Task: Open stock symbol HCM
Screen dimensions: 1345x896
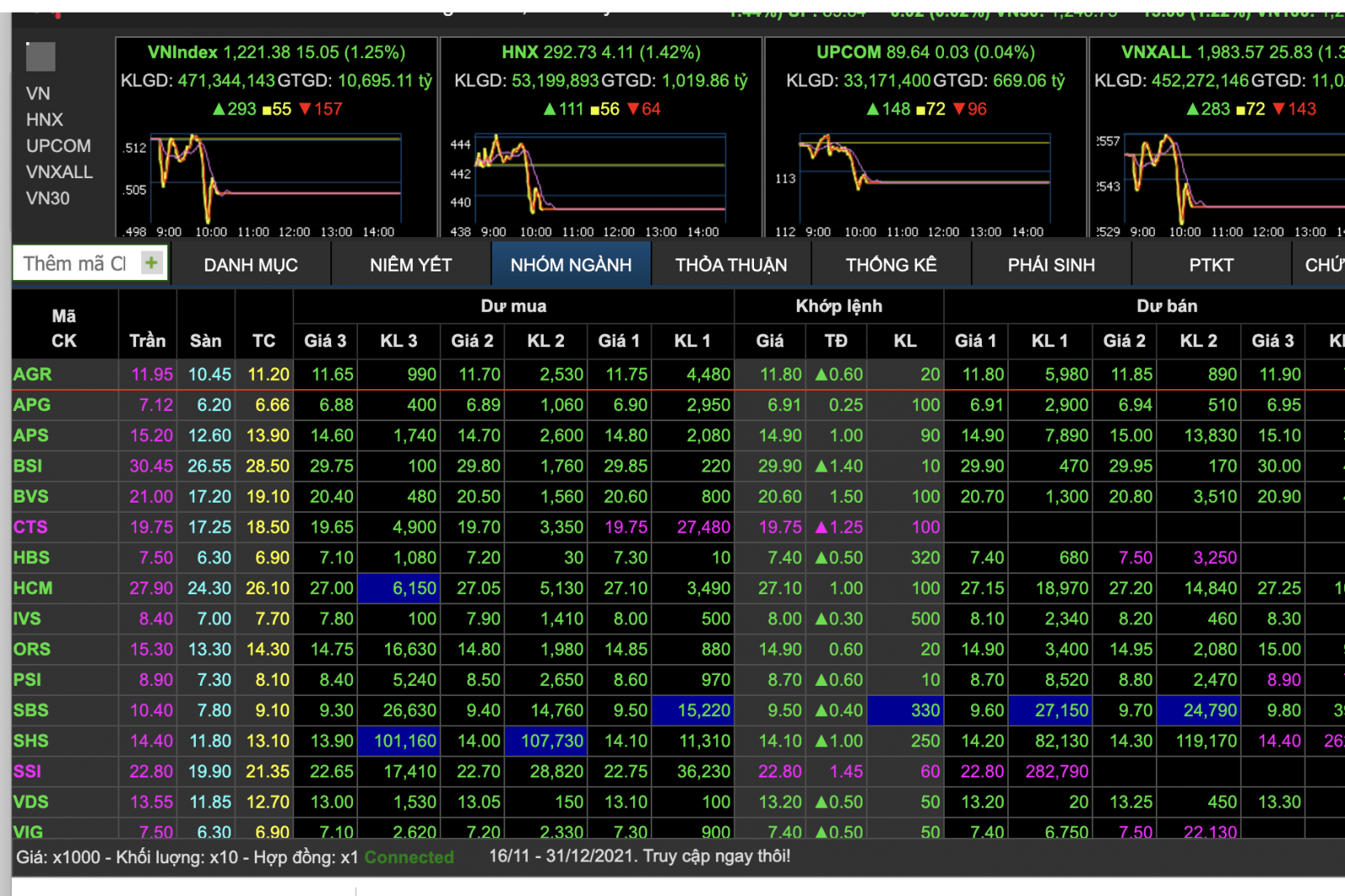Action: point(33,588)
